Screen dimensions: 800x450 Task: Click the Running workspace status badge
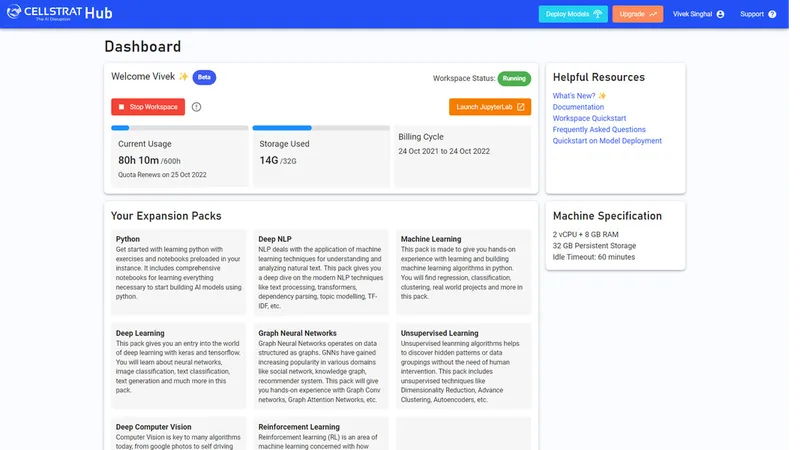point(514,79)
